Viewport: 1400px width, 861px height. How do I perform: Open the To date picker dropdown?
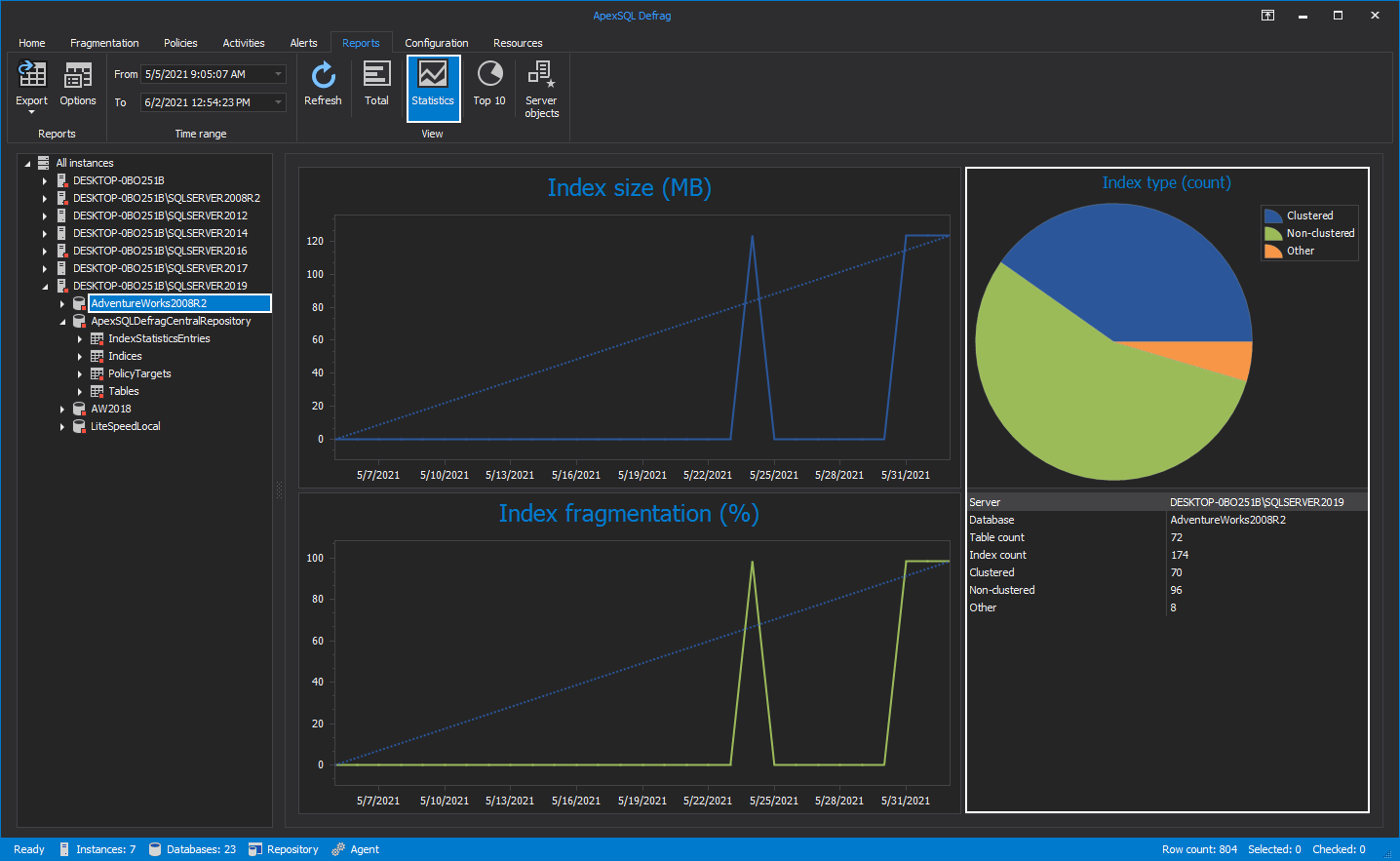pos(277,101)
